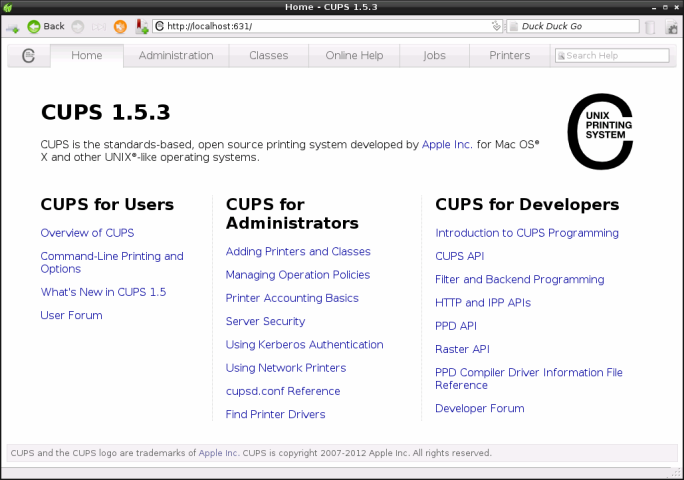The width and height of the screenshot is (684, 480).
Task: Open Introduction to CUPS Programming link
Action: tap(527, 233)
